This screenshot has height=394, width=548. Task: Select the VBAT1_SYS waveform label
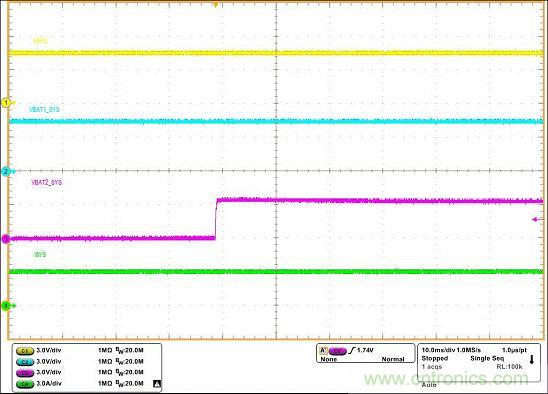click(x=44, y=109)
